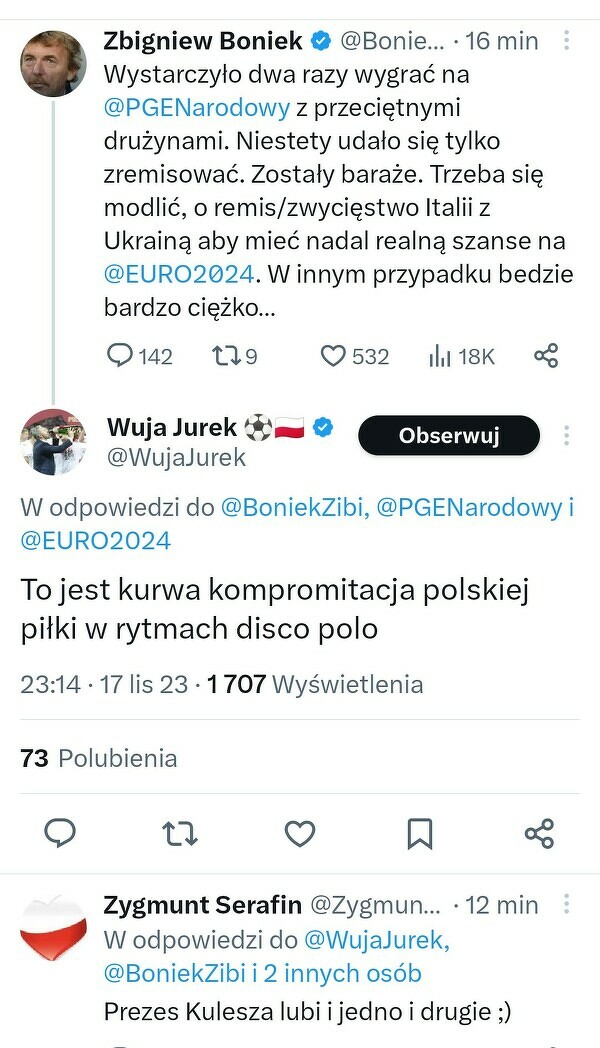600x1048 pixels.
Task: Share Wuja Jurek's tweet
Action: click(x=539, y=833)
